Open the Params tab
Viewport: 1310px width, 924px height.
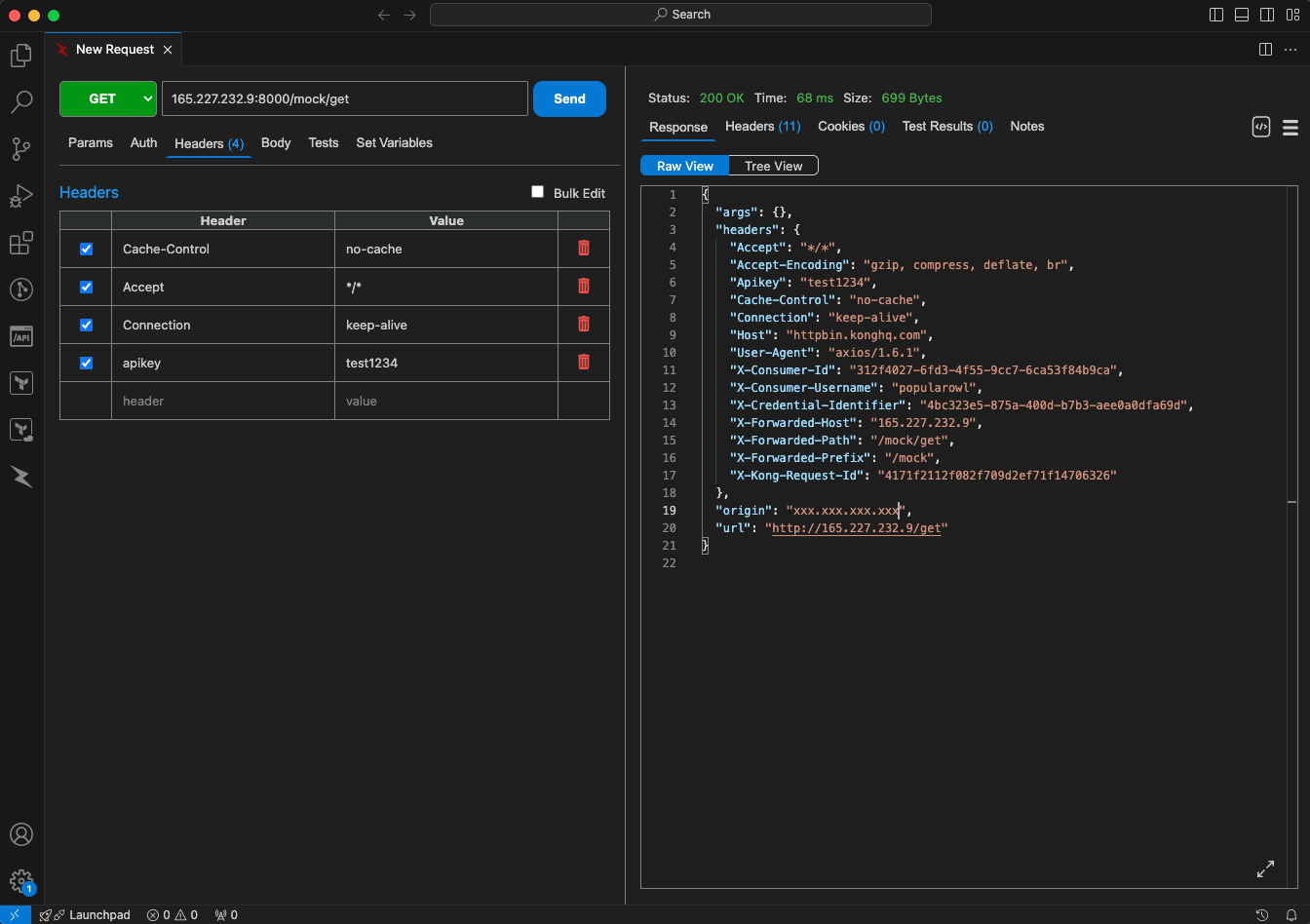click(91, 142)
